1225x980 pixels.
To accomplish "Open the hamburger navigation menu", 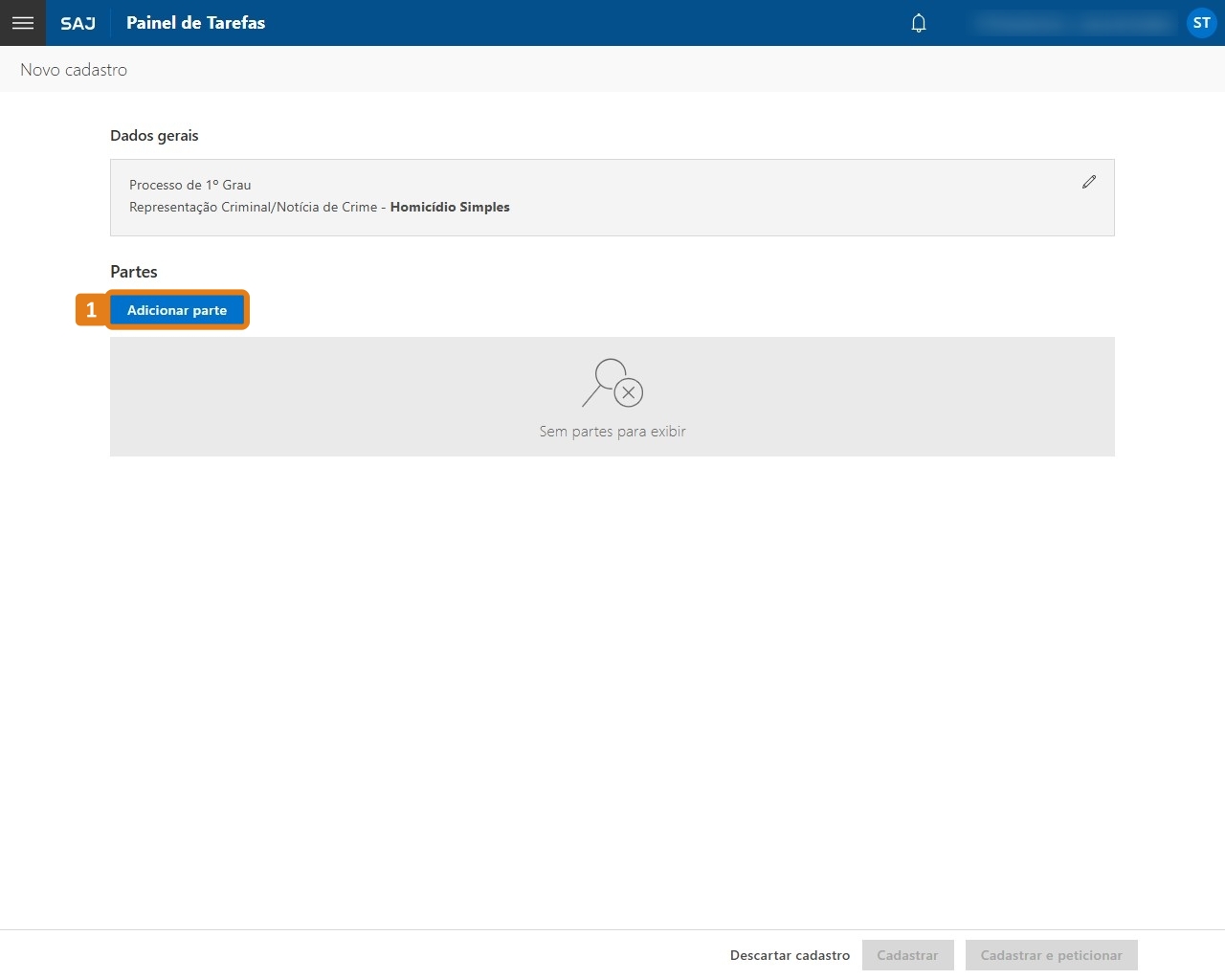I will pyautogui.click(x=22, y=22).
